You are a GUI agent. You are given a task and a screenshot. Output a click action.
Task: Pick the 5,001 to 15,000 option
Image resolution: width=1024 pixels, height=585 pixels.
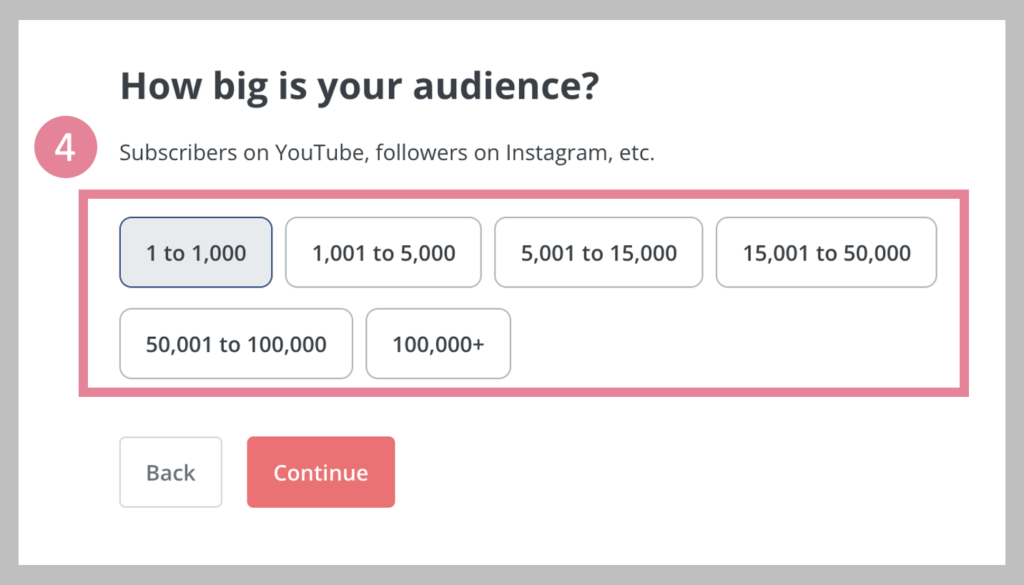click(598, 253)
